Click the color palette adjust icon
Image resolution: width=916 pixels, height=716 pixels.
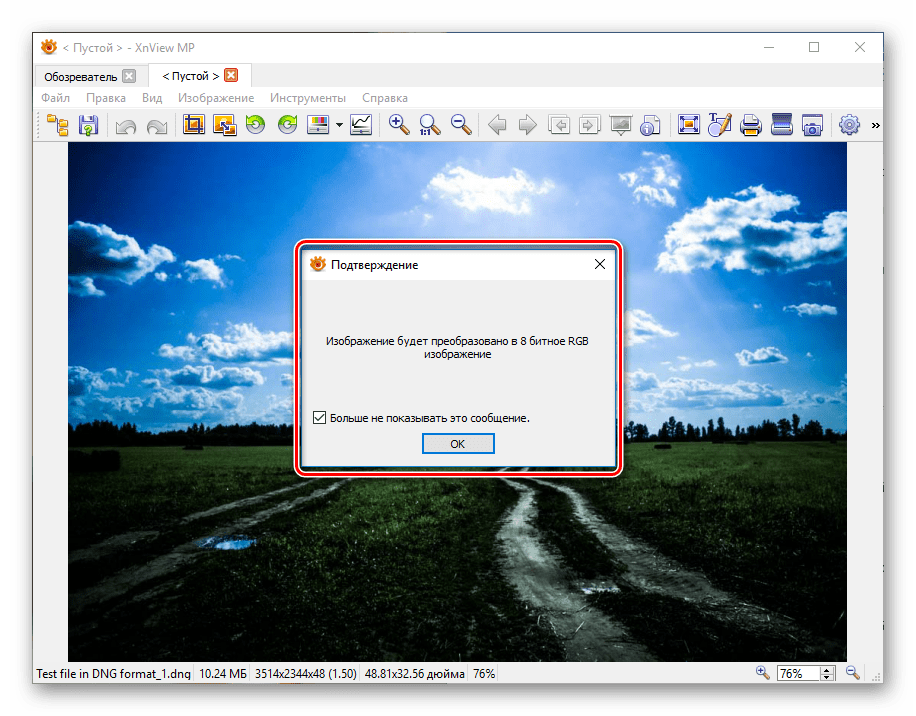point(318,124)
